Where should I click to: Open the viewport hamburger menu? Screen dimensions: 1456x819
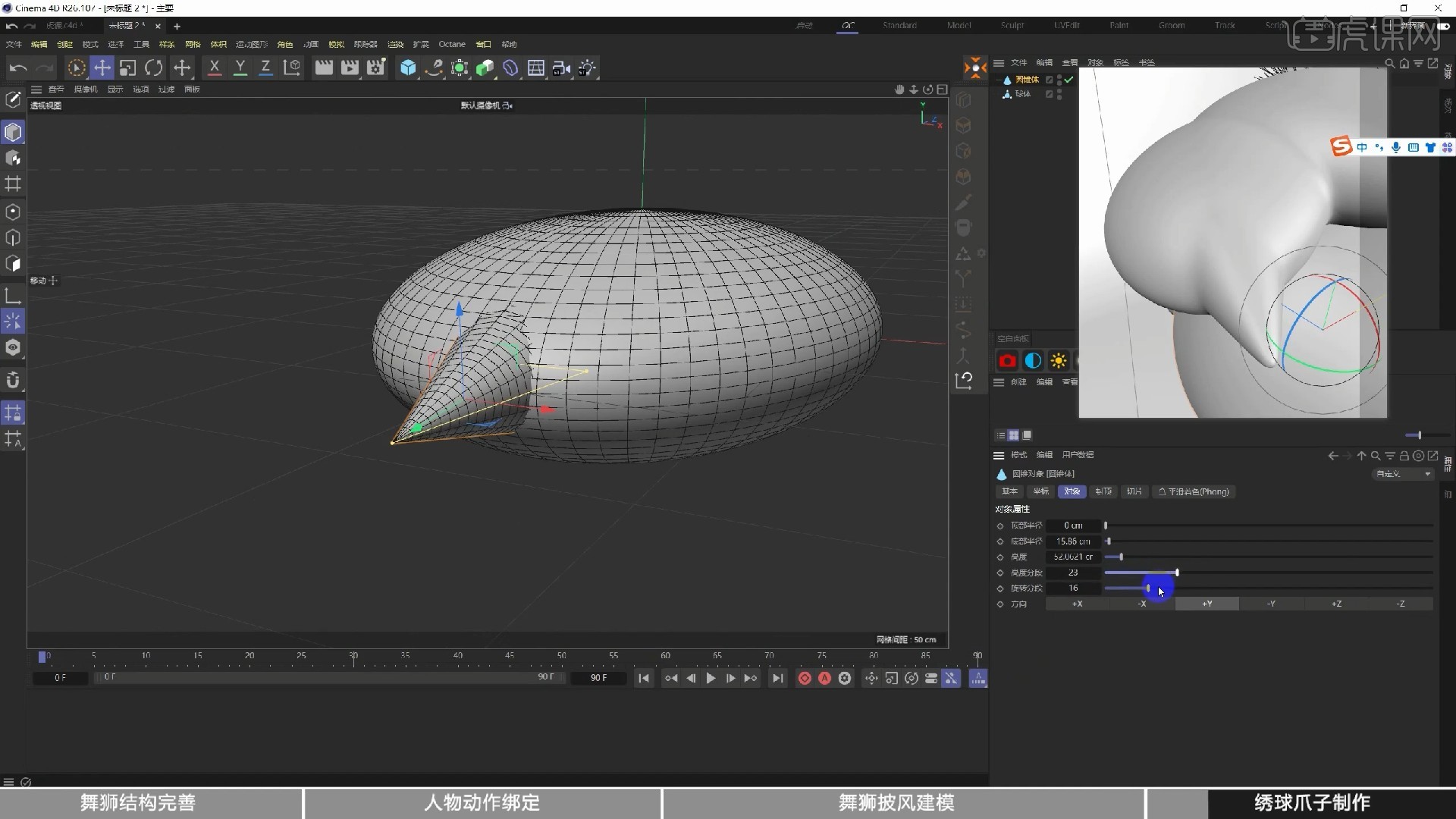click(x=36, y=89)
